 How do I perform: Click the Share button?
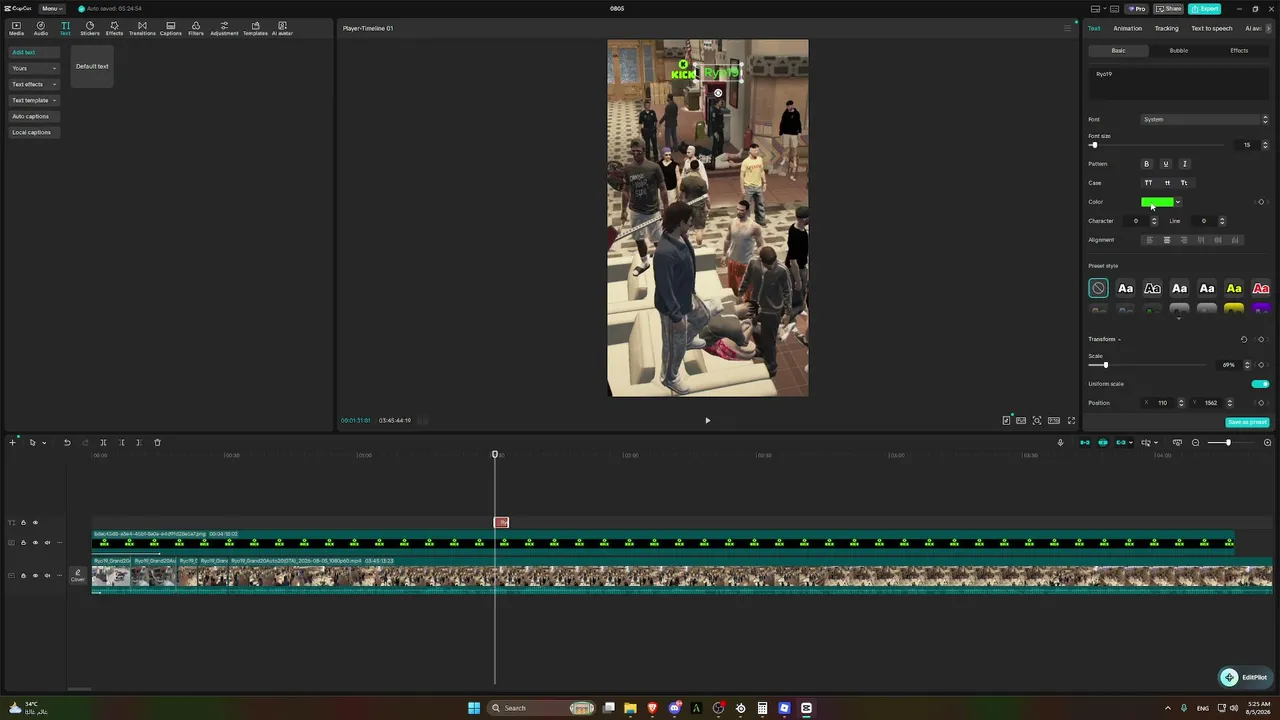(1170, 9)
